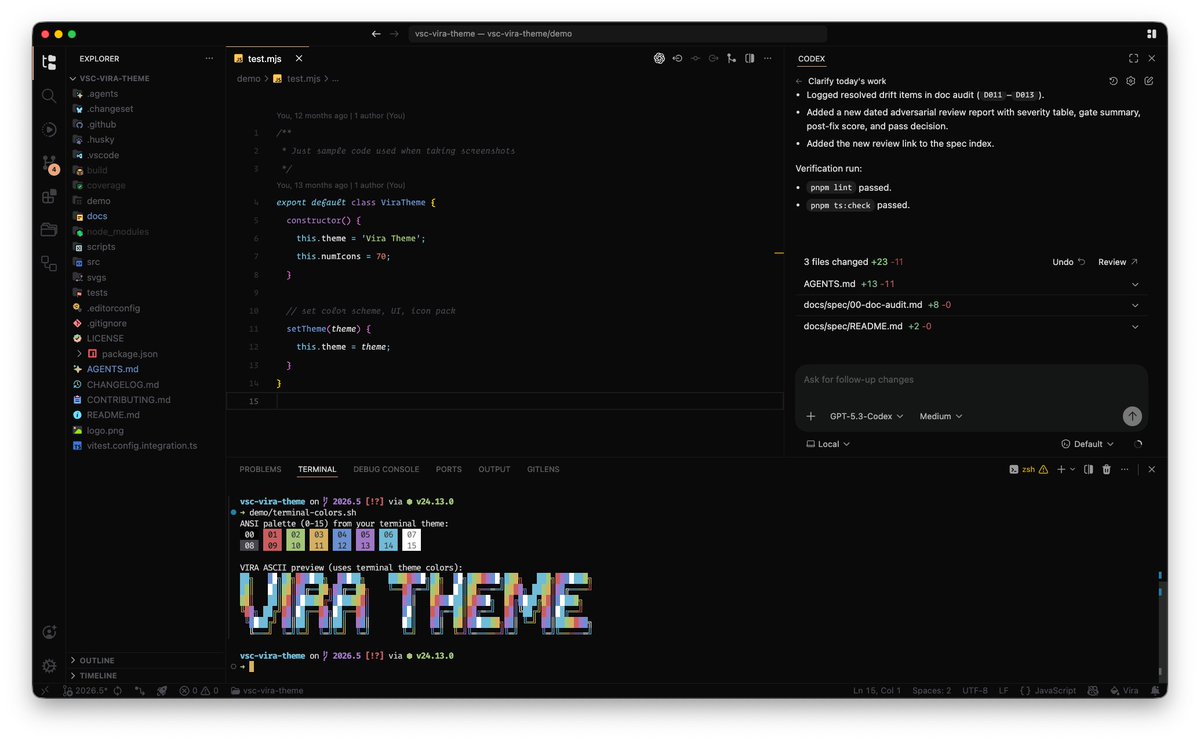Screen dimensions: 1200x741
Task: Open the Default approval dropdown
Action: point(1088,444)
